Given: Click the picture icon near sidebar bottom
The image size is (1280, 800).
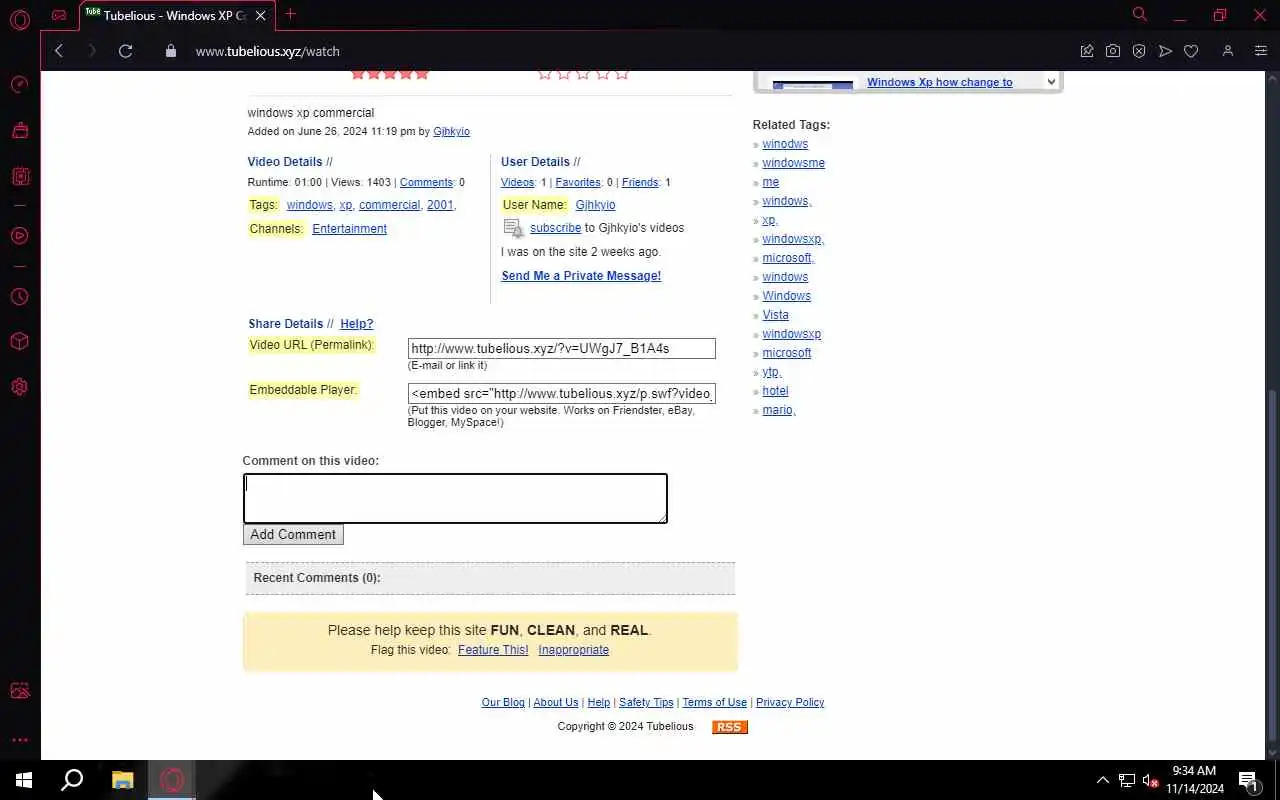Looking at the screenshot, I should 19,691.
